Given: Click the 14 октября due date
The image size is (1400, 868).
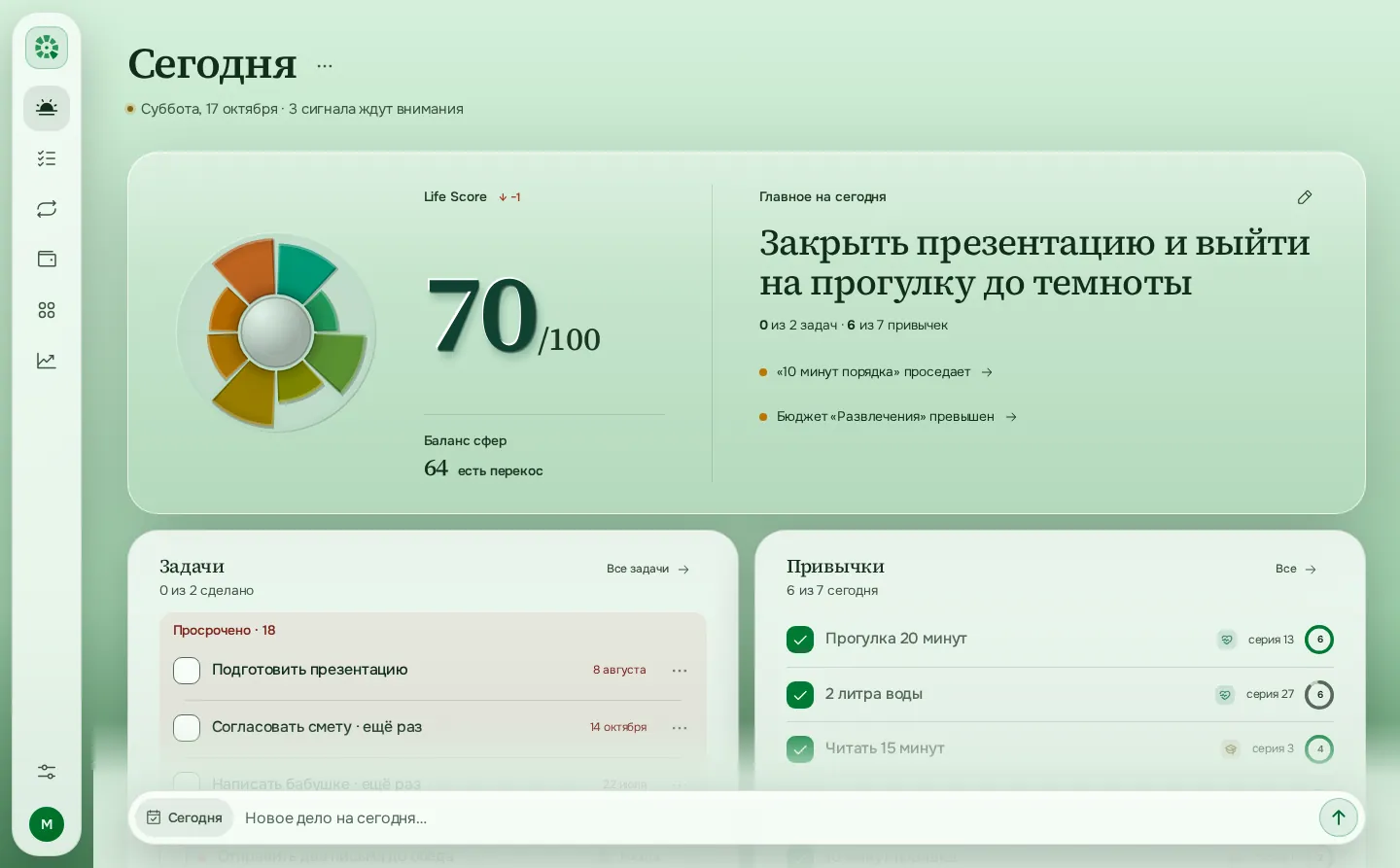Looking at the screenshot, I should (x=618, y=727).
